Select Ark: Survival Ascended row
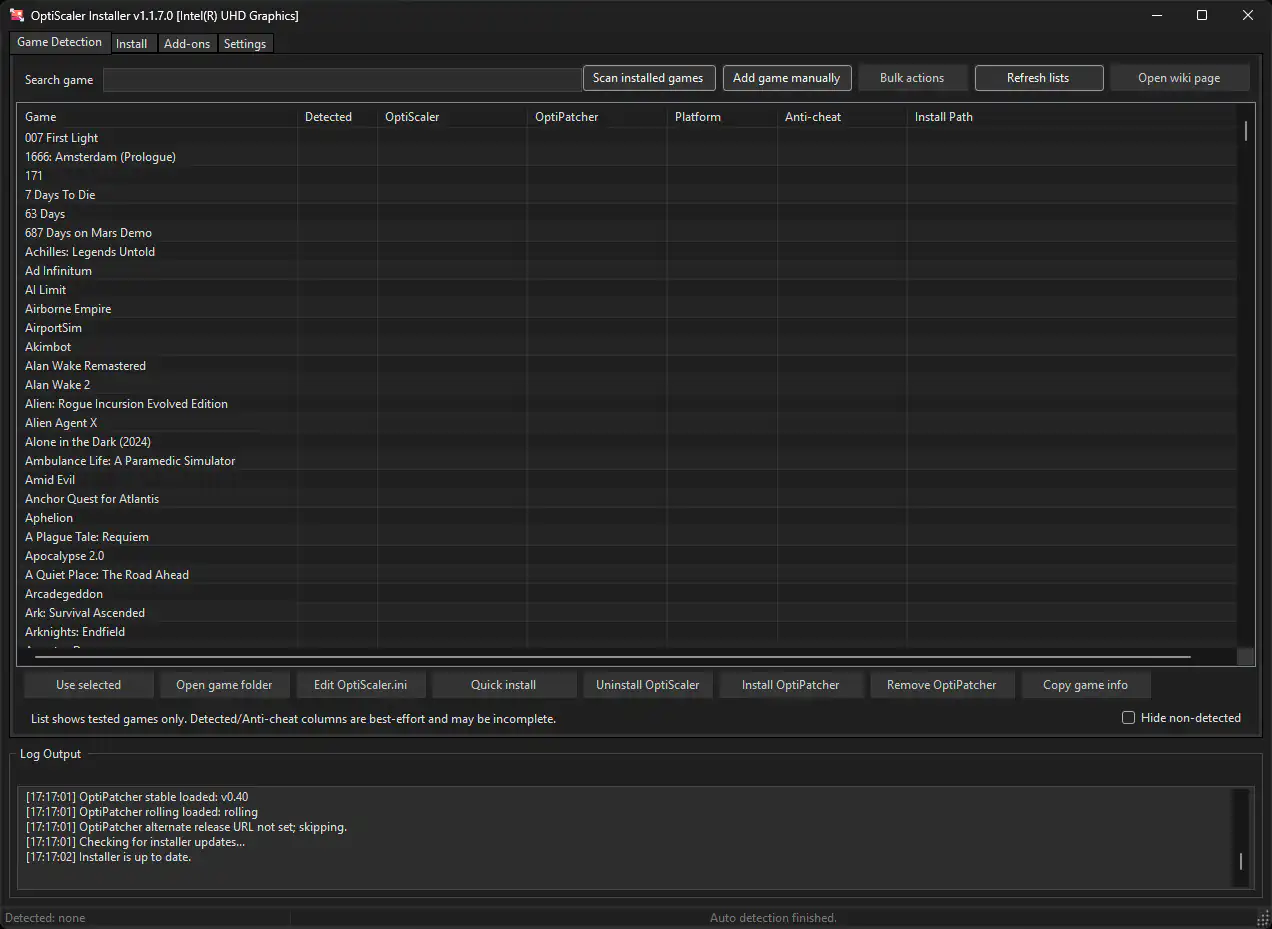This screenshot has width=1272, height=929. [627, 613]
